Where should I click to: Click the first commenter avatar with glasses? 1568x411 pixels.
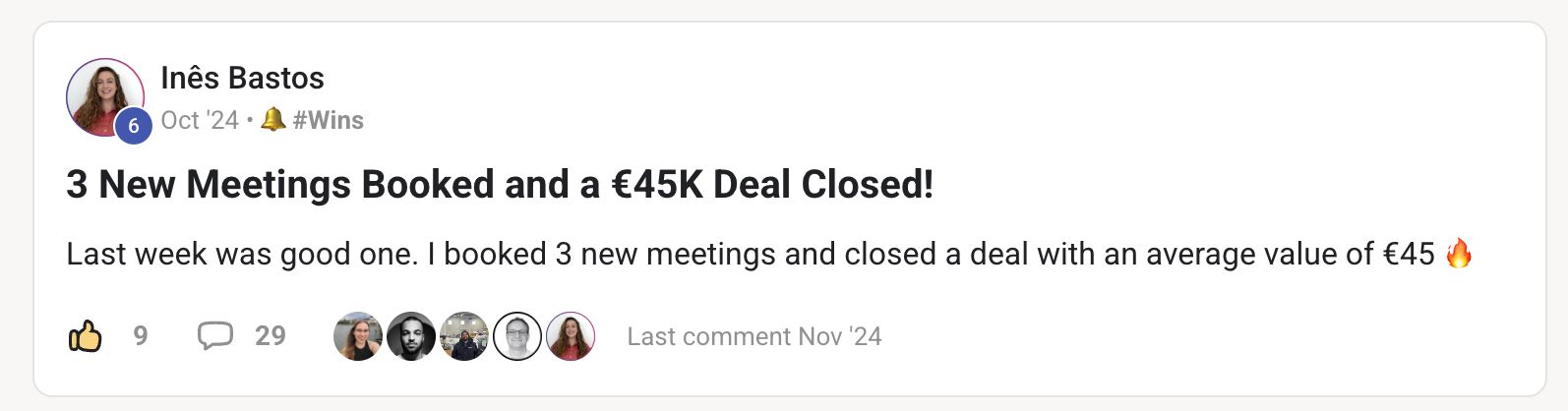click(358, 336)
